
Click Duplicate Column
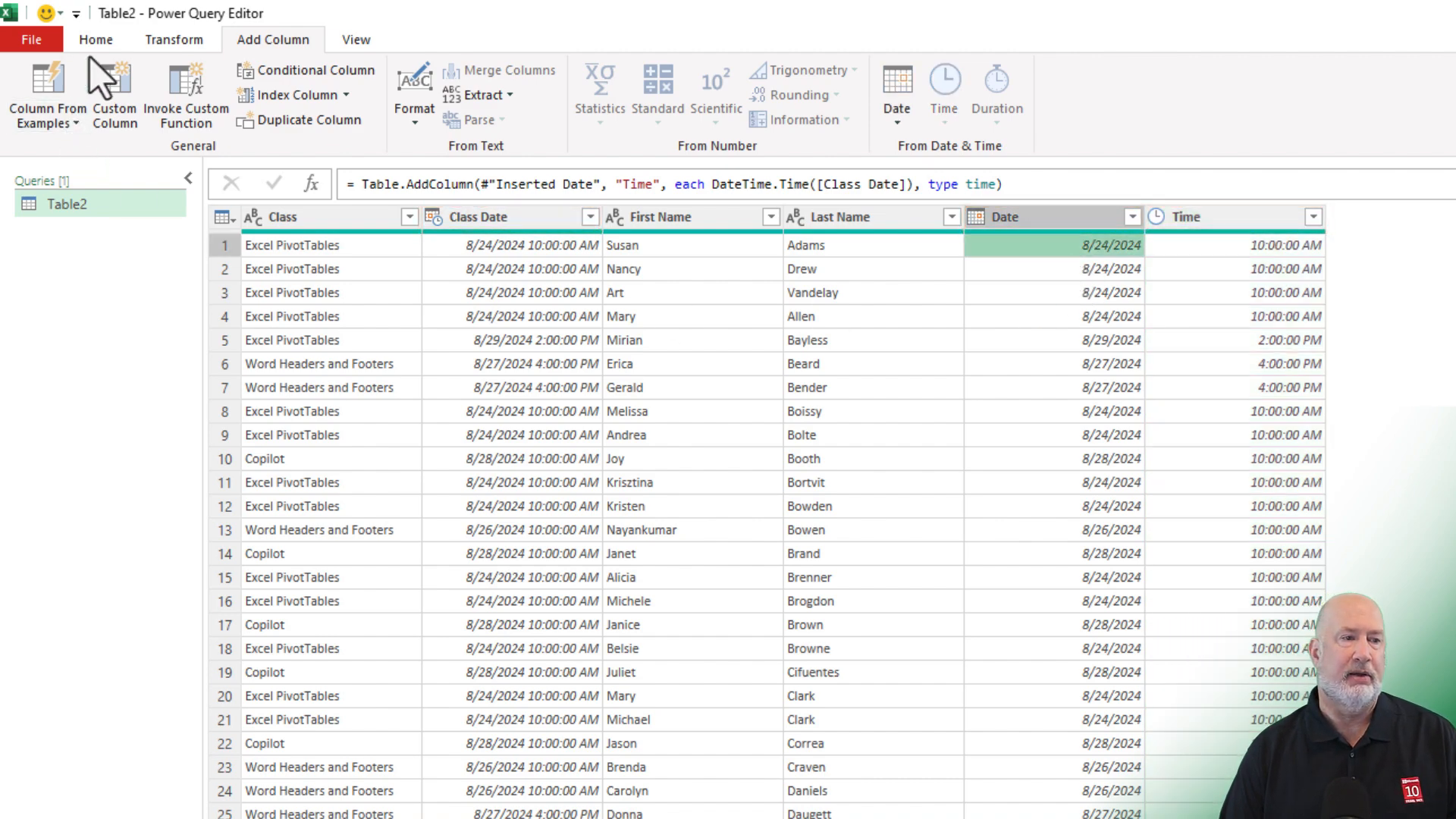(300, 120)
